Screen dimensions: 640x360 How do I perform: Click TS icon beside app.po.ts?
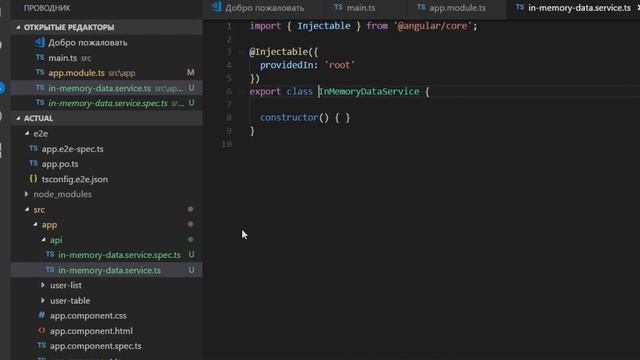[x=33, y=163]
